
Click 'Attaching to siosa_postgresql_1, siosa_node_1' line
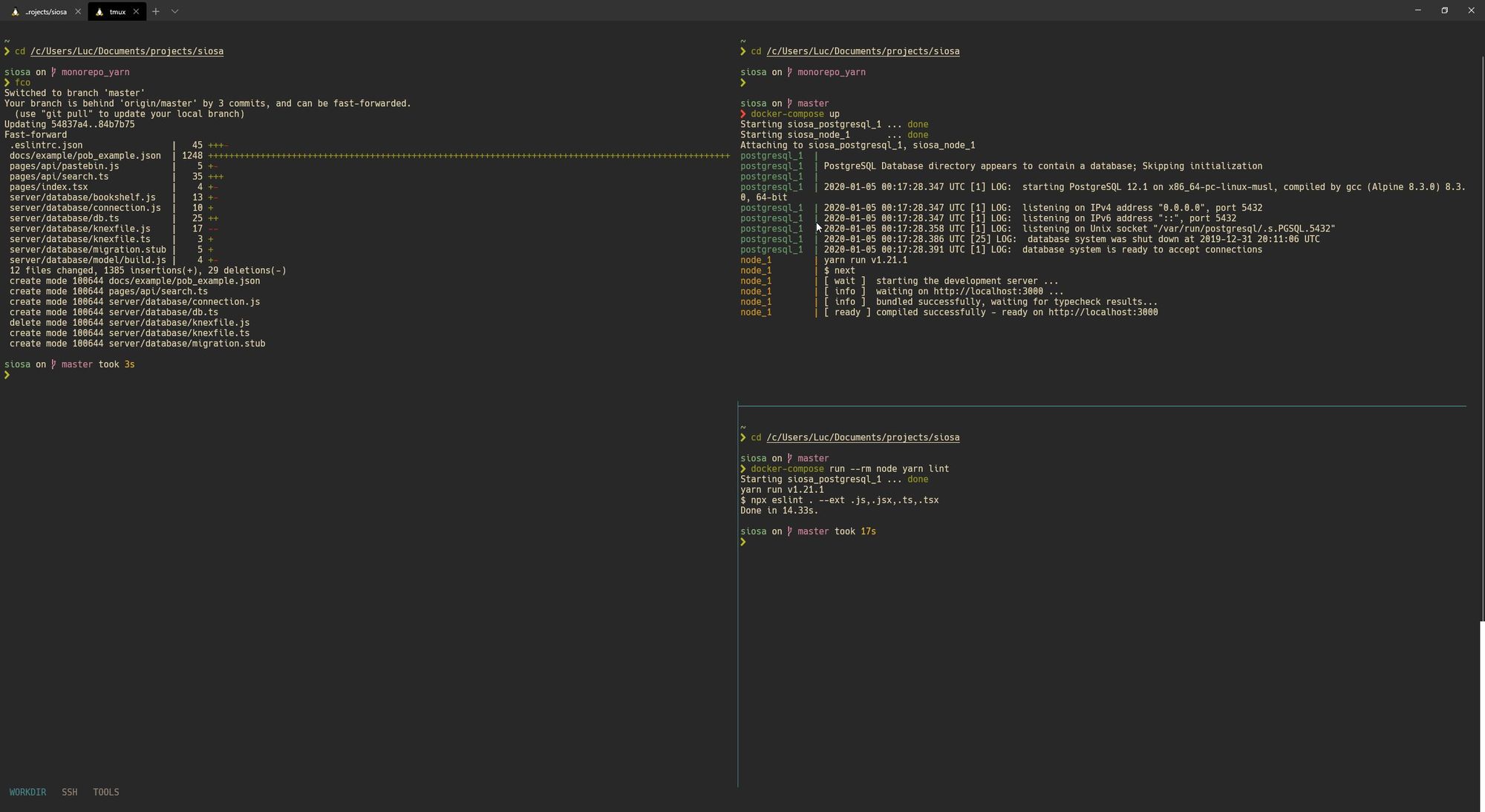click(858, 145)
